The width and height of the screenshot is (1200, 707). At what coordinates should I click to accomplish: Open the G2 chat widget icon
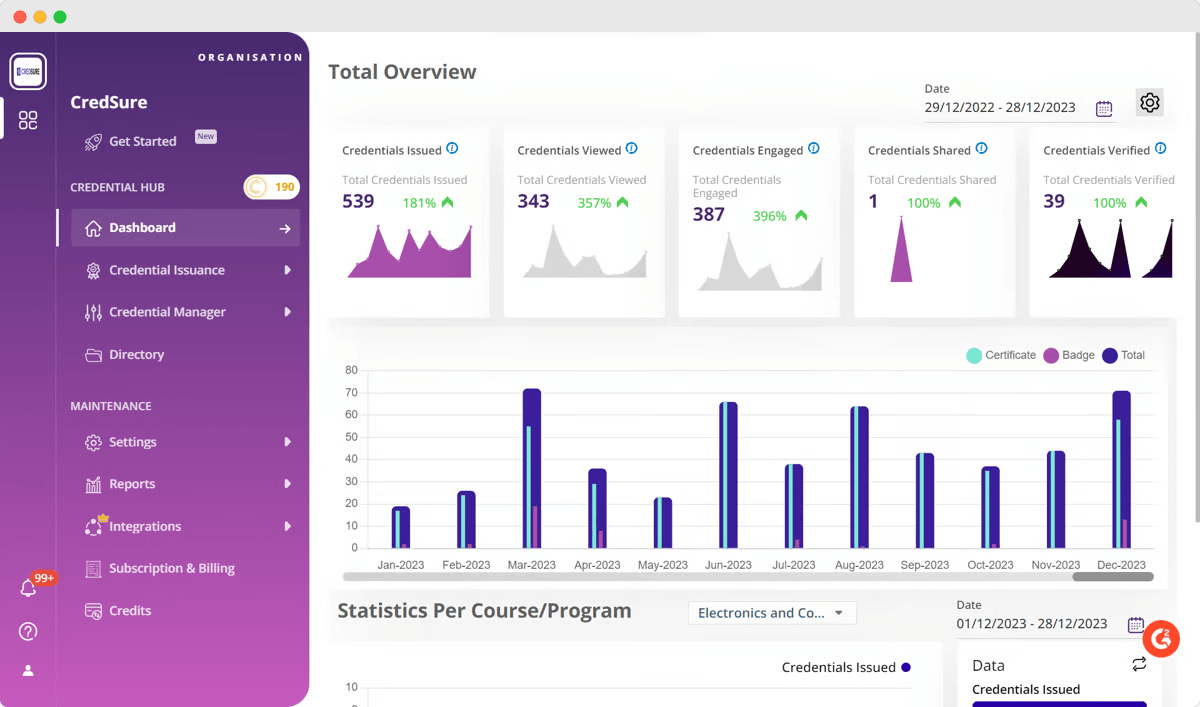click(1162, 638)
